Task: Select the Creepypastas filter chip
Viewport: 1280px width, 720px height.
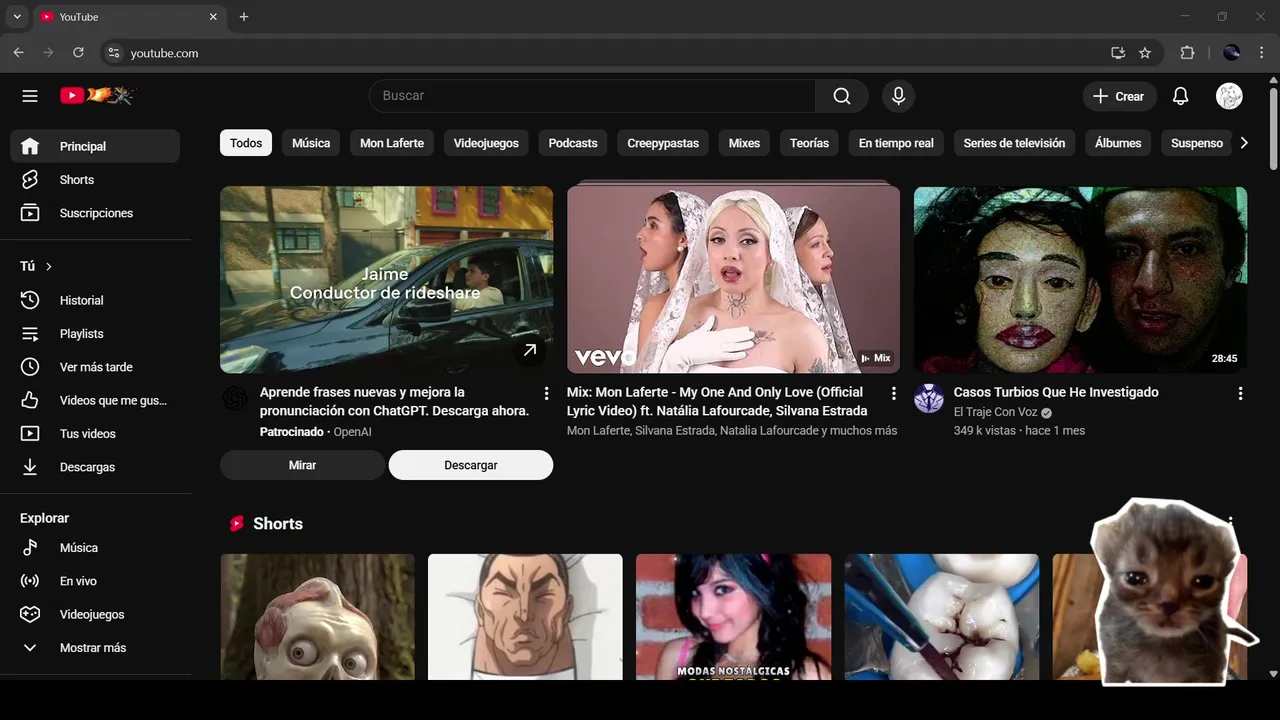Action: tap(663, 143)
